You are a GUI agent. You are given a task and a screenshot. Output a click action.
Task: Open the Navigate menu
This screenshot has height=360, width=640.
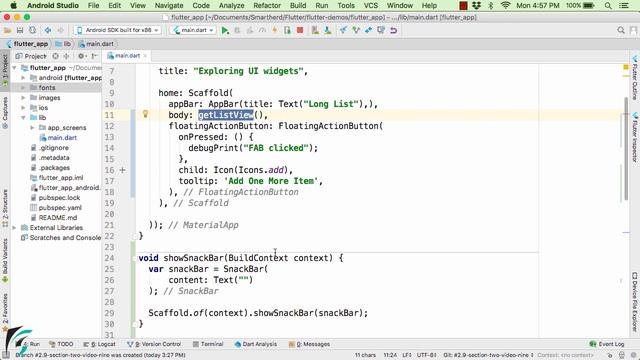coord(169,6)
